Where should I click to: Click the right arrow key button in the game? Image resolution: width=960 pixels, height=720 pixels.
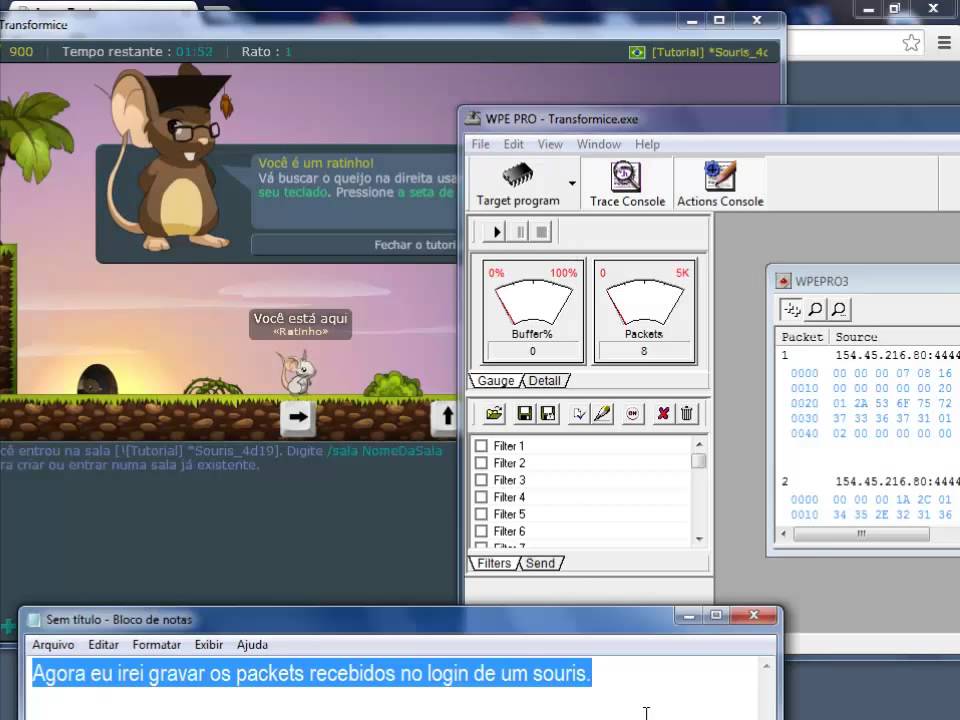[x=298, y=418]
